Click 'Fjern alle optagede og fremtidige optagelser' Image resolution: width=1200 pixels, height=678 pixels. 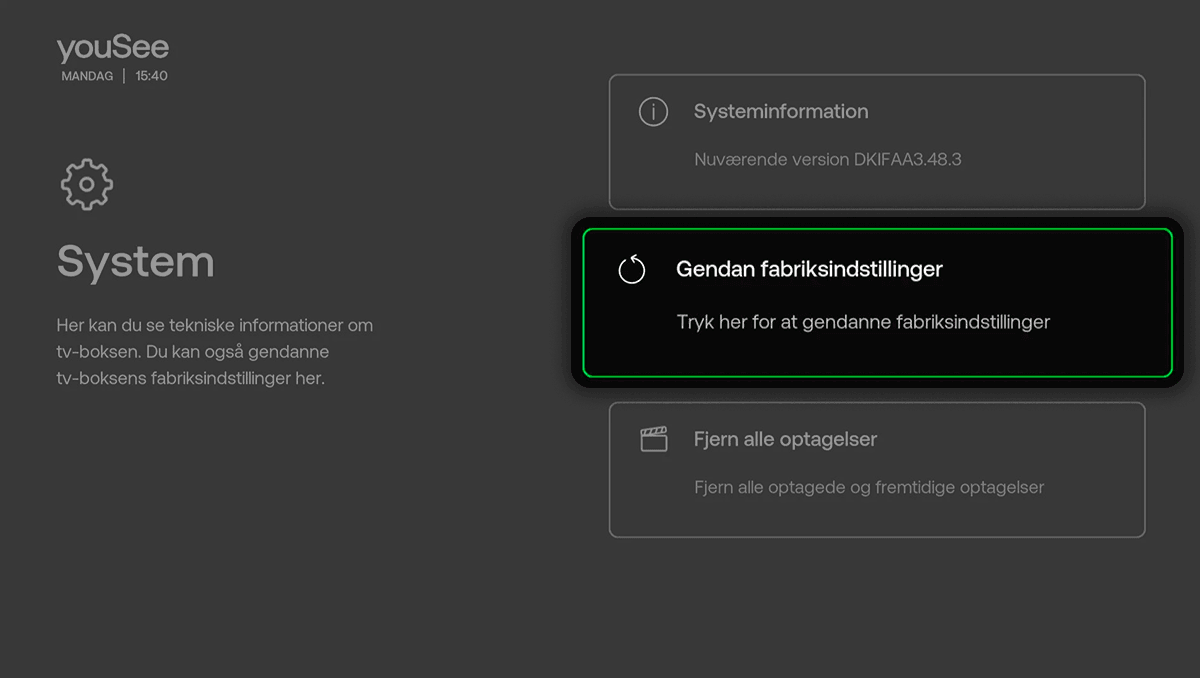point(869,487)
